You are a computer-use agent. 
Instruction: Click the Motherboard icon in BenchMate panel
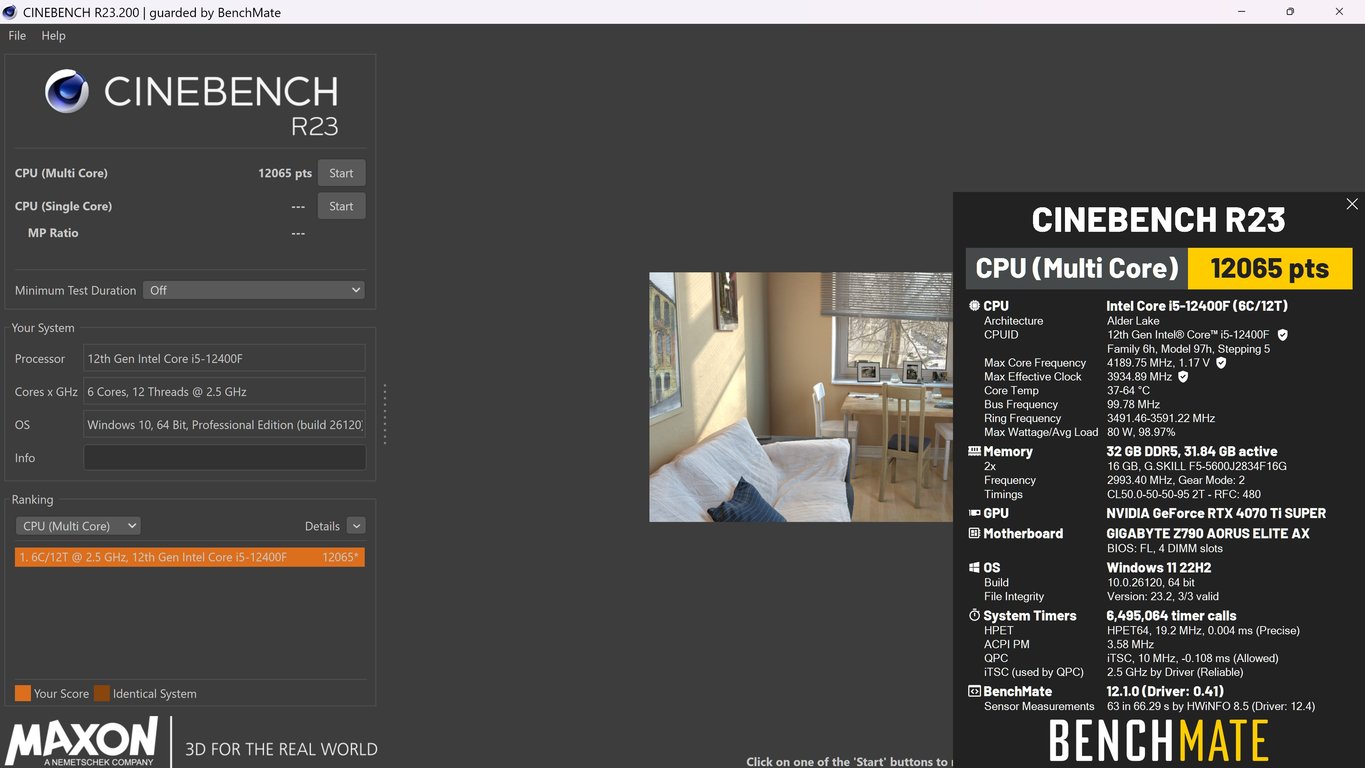pyautogui.click(x=974, y=534)
